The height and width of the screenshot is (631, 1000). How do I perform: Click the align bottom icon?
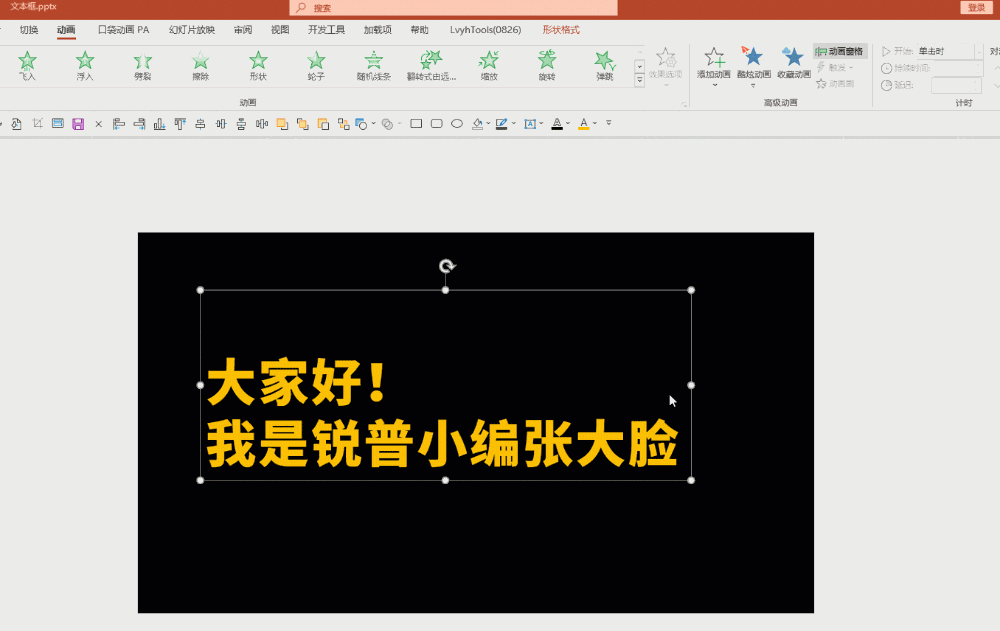coord(159,124)
